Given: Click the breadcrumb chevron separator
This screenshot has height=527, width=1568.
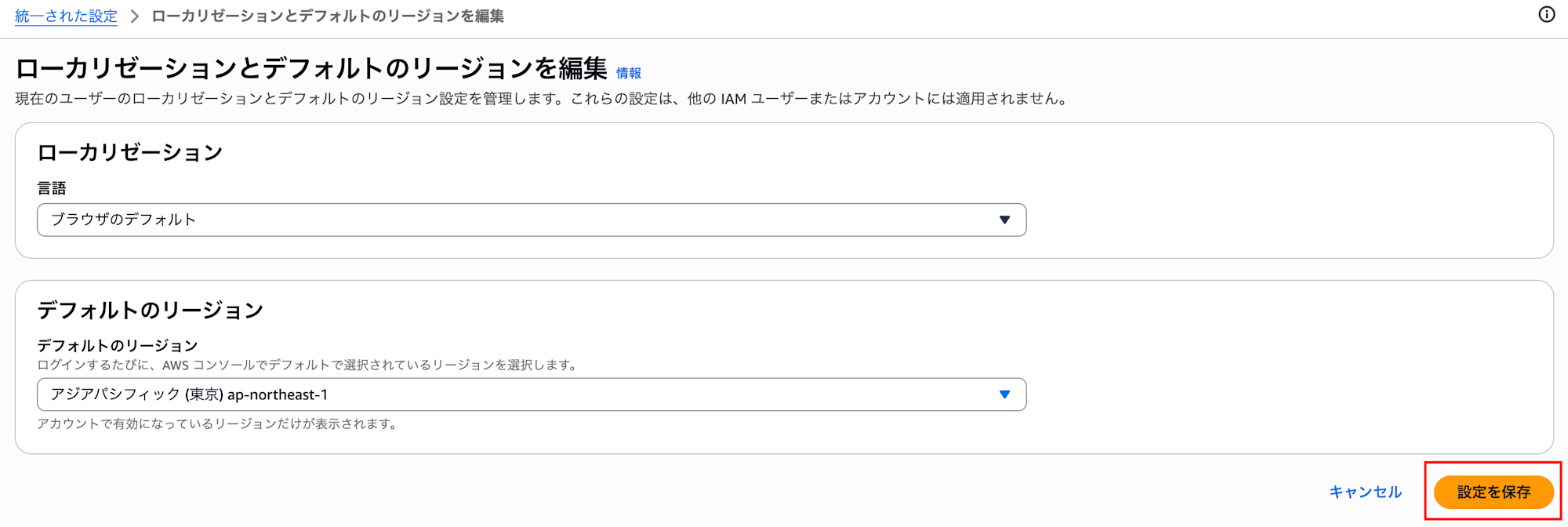Looking at the screenshot, I should [x=133, y=15].
